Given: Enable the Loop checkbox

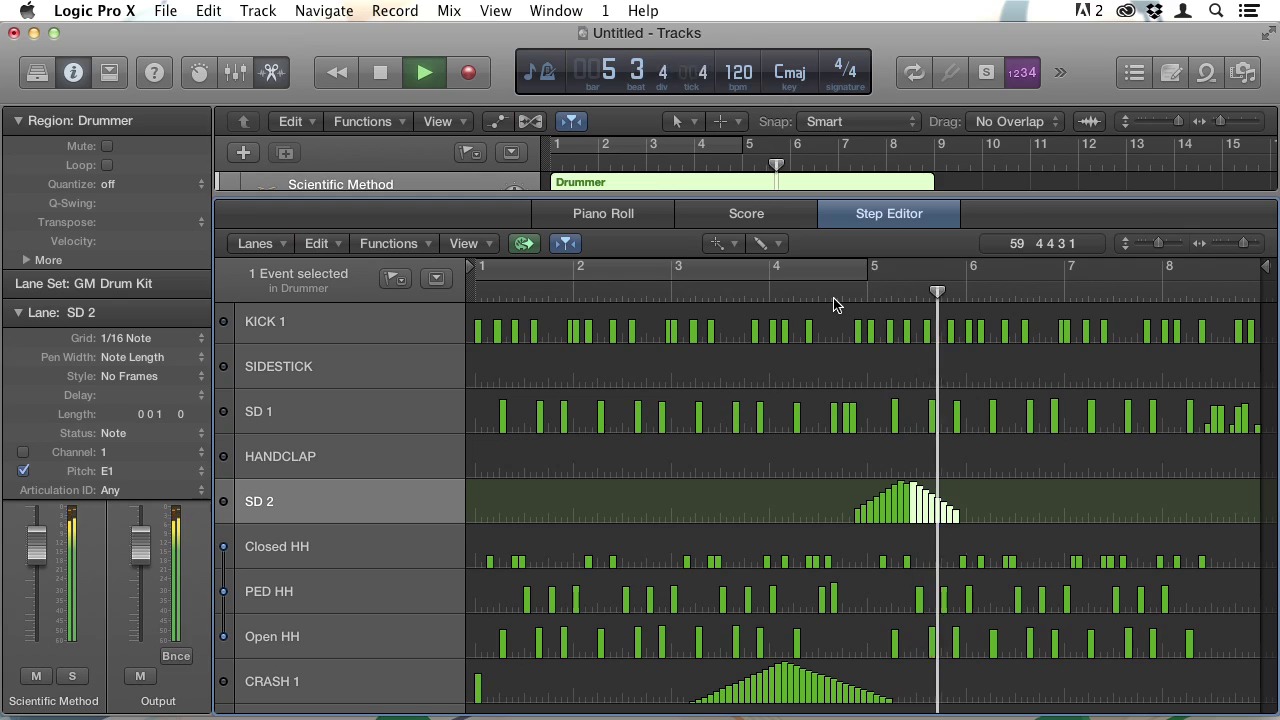Looking at the screenshot, I should 107,165.
